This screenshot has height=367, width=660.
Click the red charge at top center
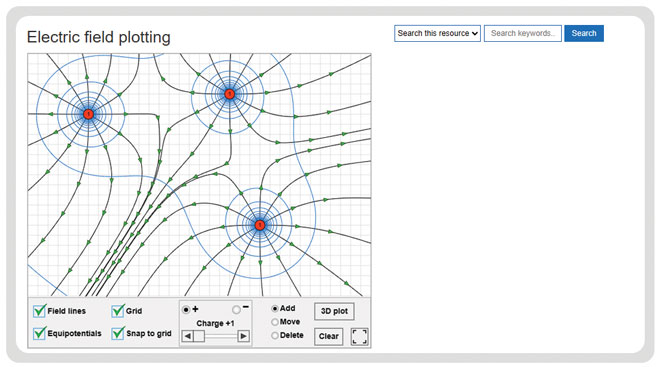pyautogui.click(x=229, y=94)
